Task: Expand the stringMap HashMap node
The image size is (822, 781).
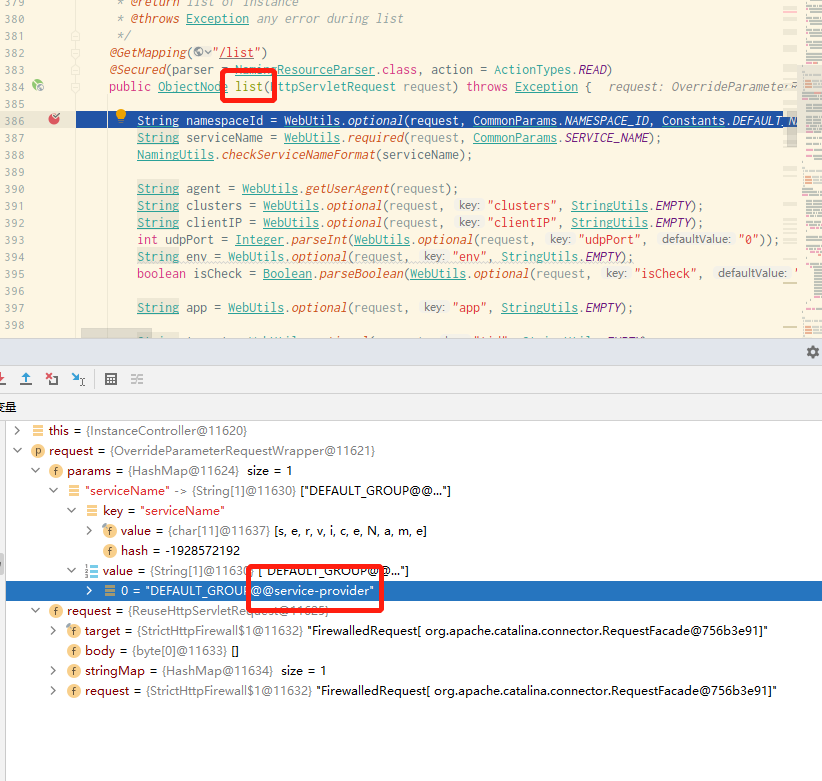Action: click(53, 670)
